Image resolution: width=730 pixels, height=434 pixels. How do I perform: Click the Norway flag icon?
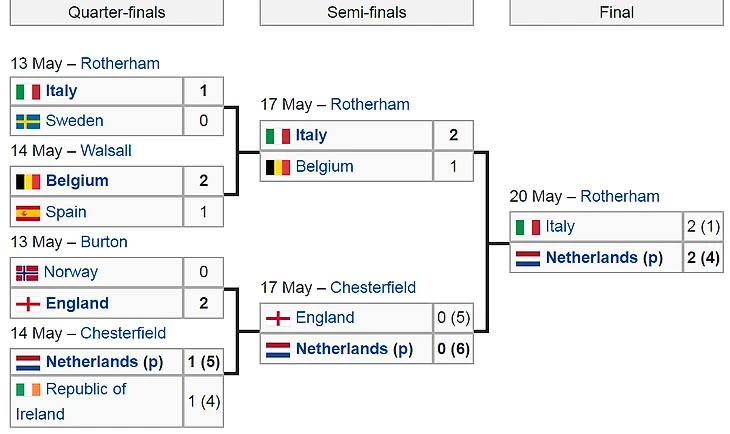coord(28,272)
